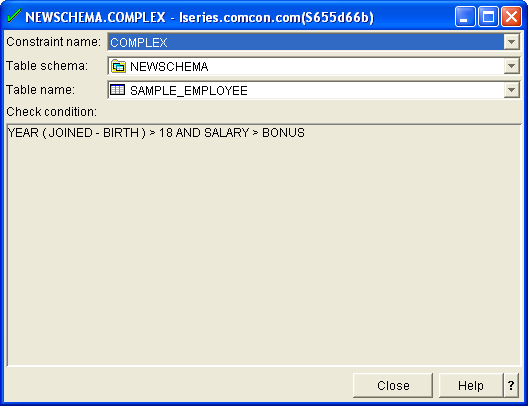Click the SAMPLE_EMPLOYEE table grid icon
Viewport: 528px width, 406px height.
(118, 90)
